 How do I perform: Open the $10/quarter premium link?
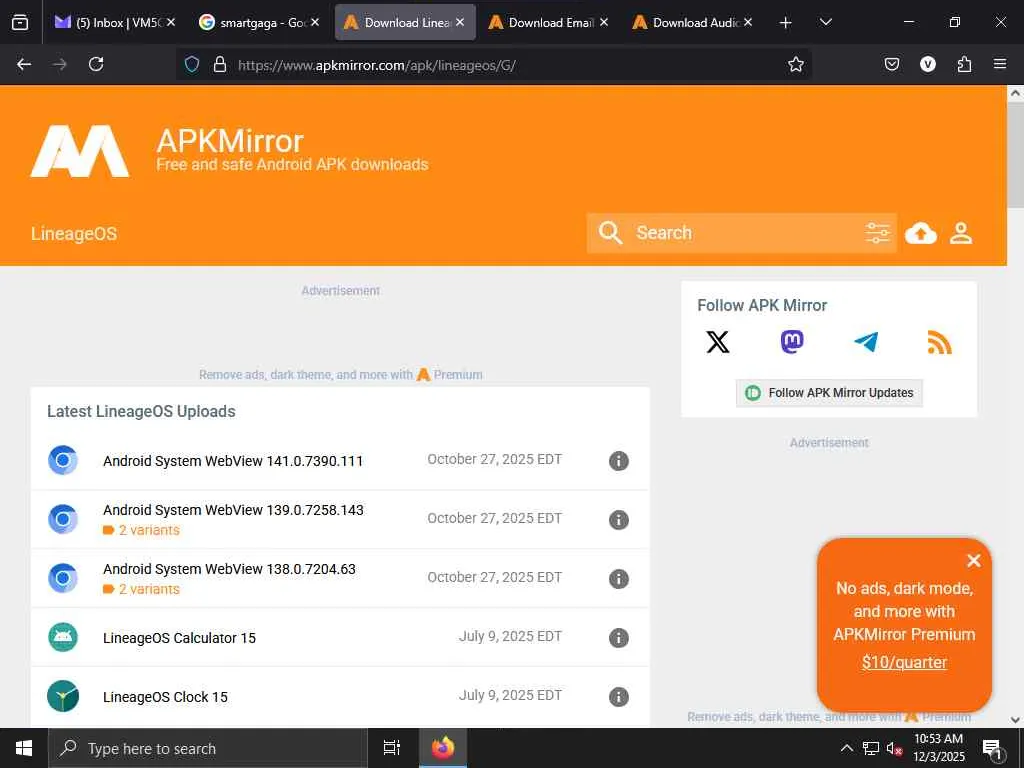click(x=904, y=662)
